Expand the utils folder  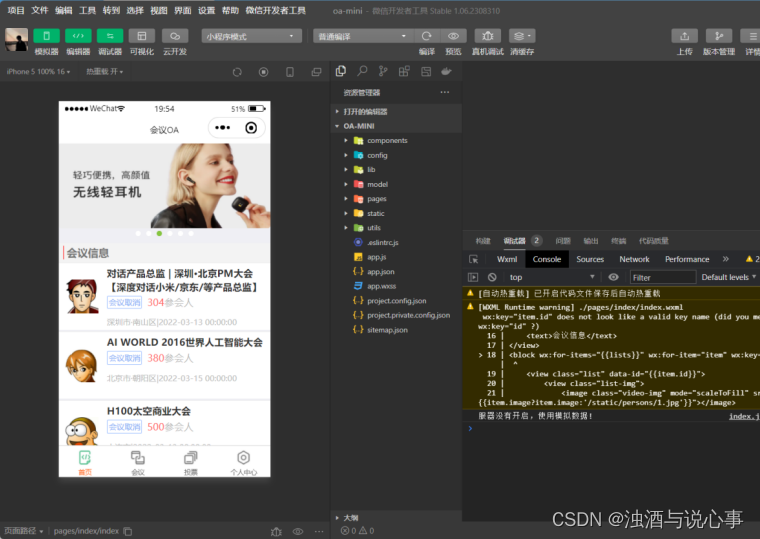(x=396, y=228)
